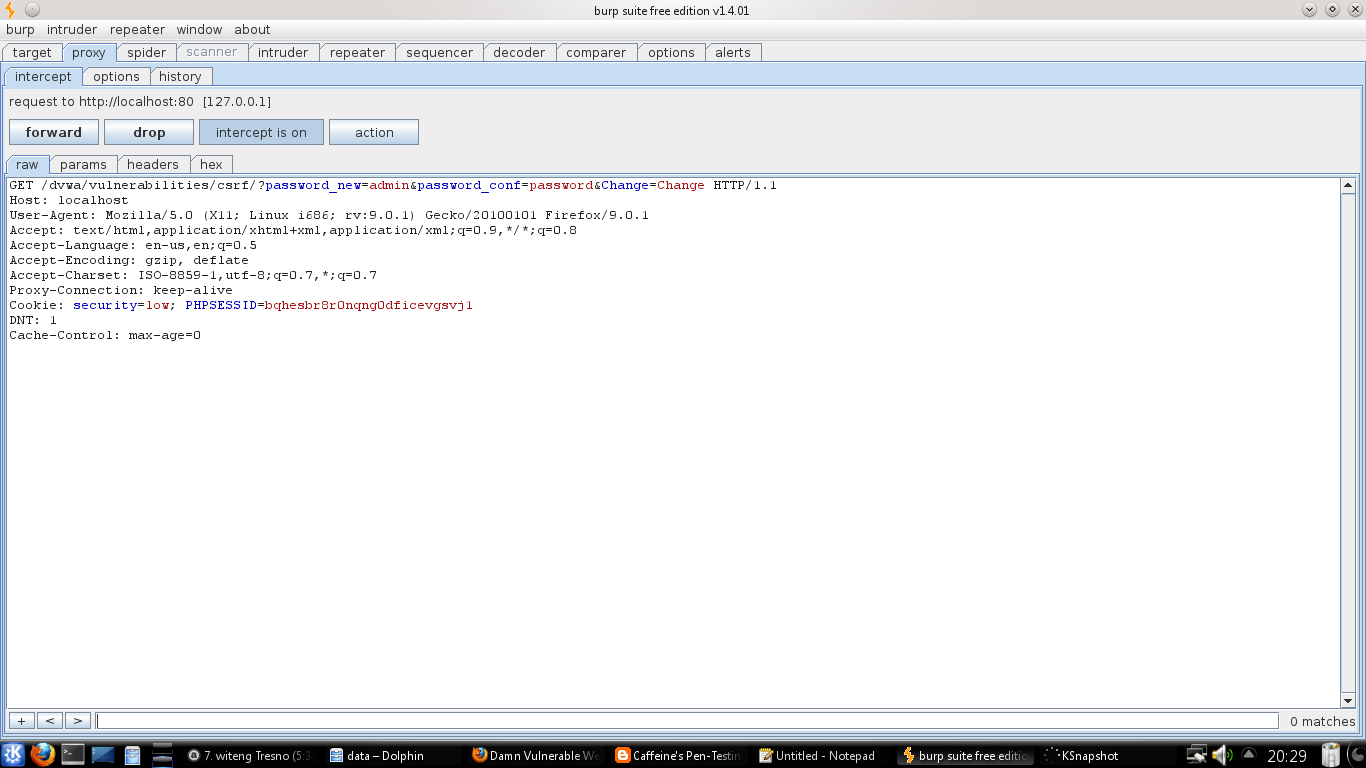Click the show desktop panel icon
Viewport: 1366px width, 768px height.
pos(104,755)
